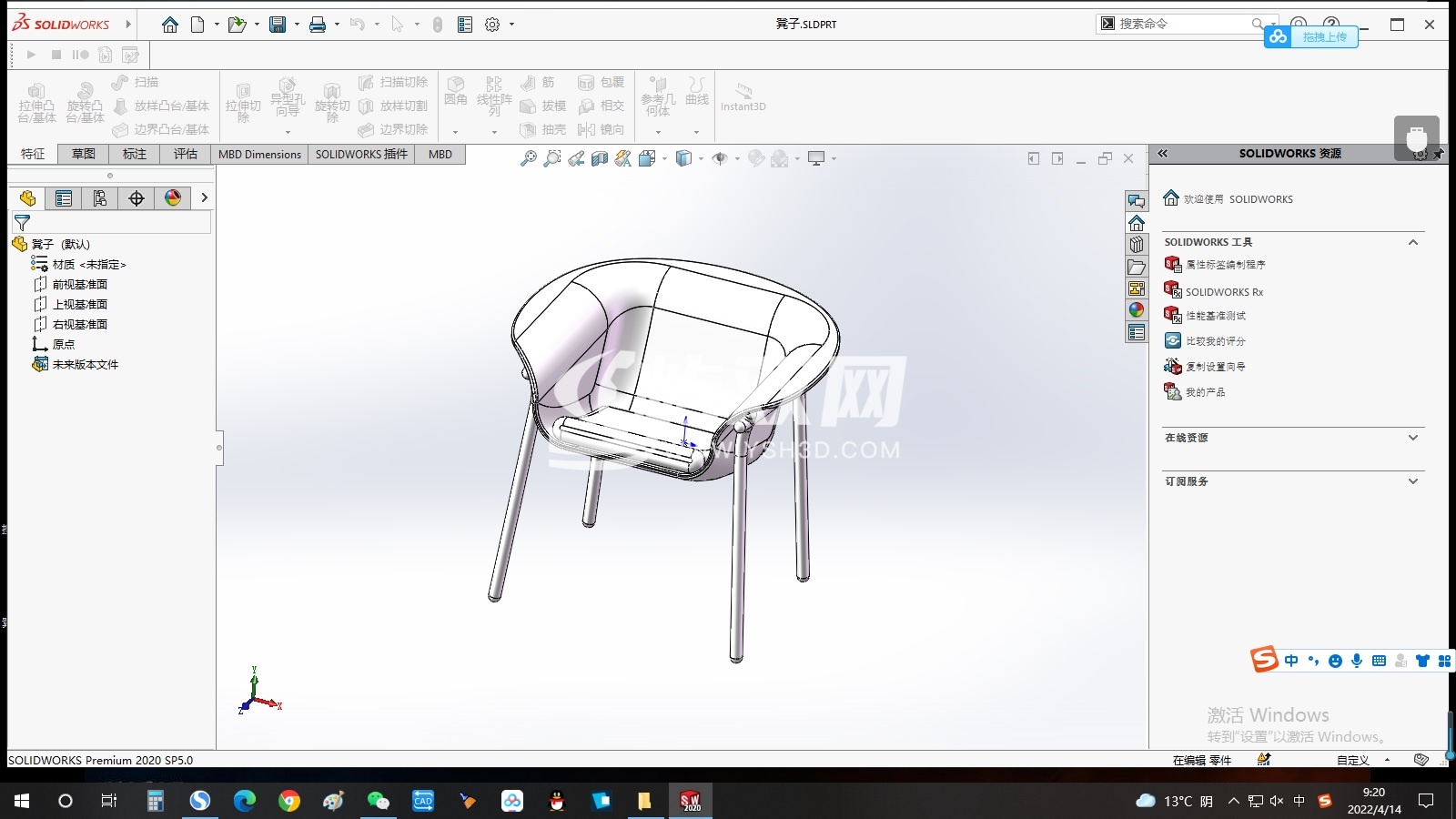The height and width of the screenshot is (819, 1456).
Task: Click the Rebuild traffic light icon
Action: tap(438, 25)
